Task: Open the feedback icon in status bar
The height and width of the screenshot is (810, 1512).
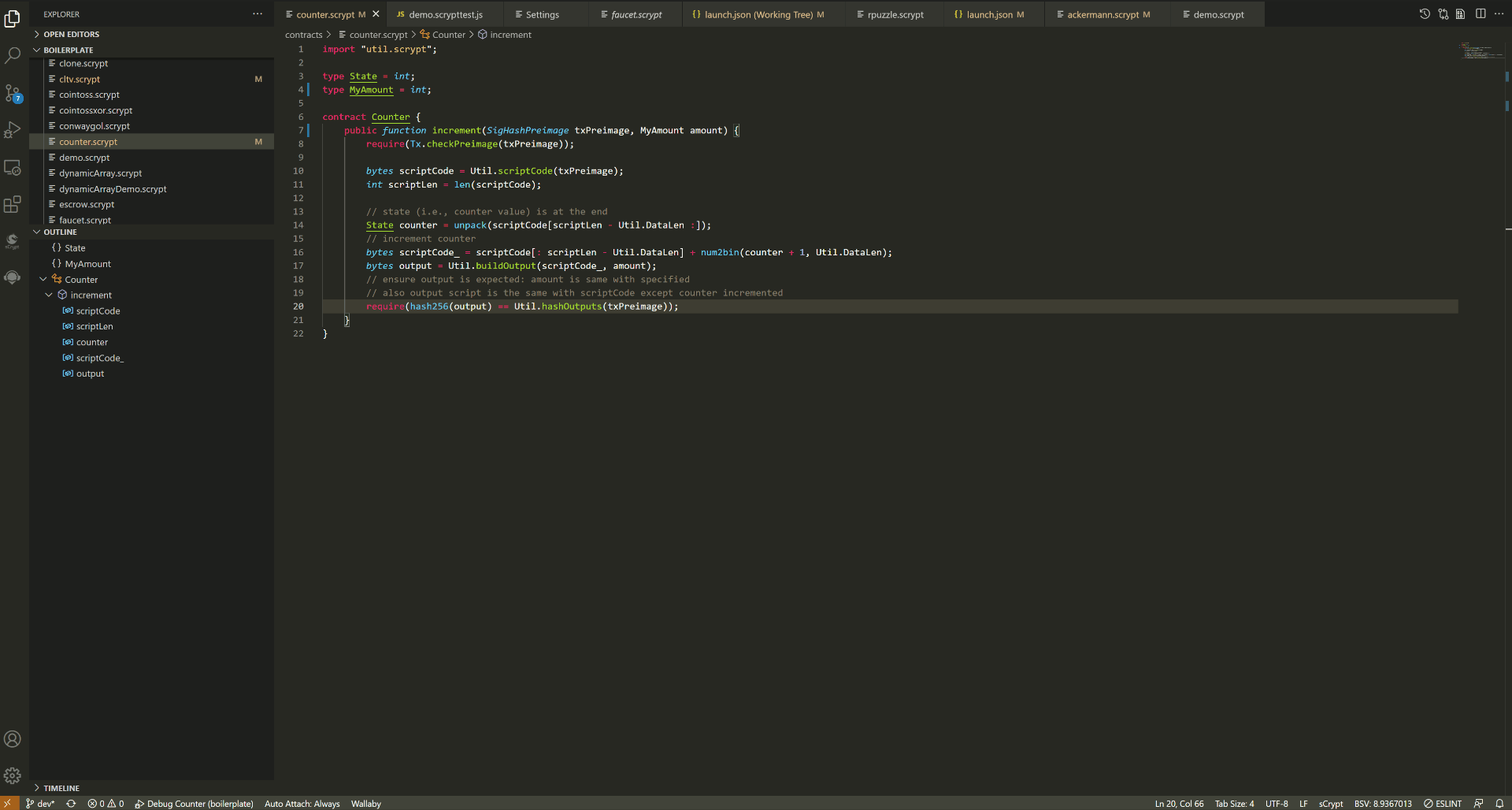Action: pyautogui.click(x=1479, y=804)
